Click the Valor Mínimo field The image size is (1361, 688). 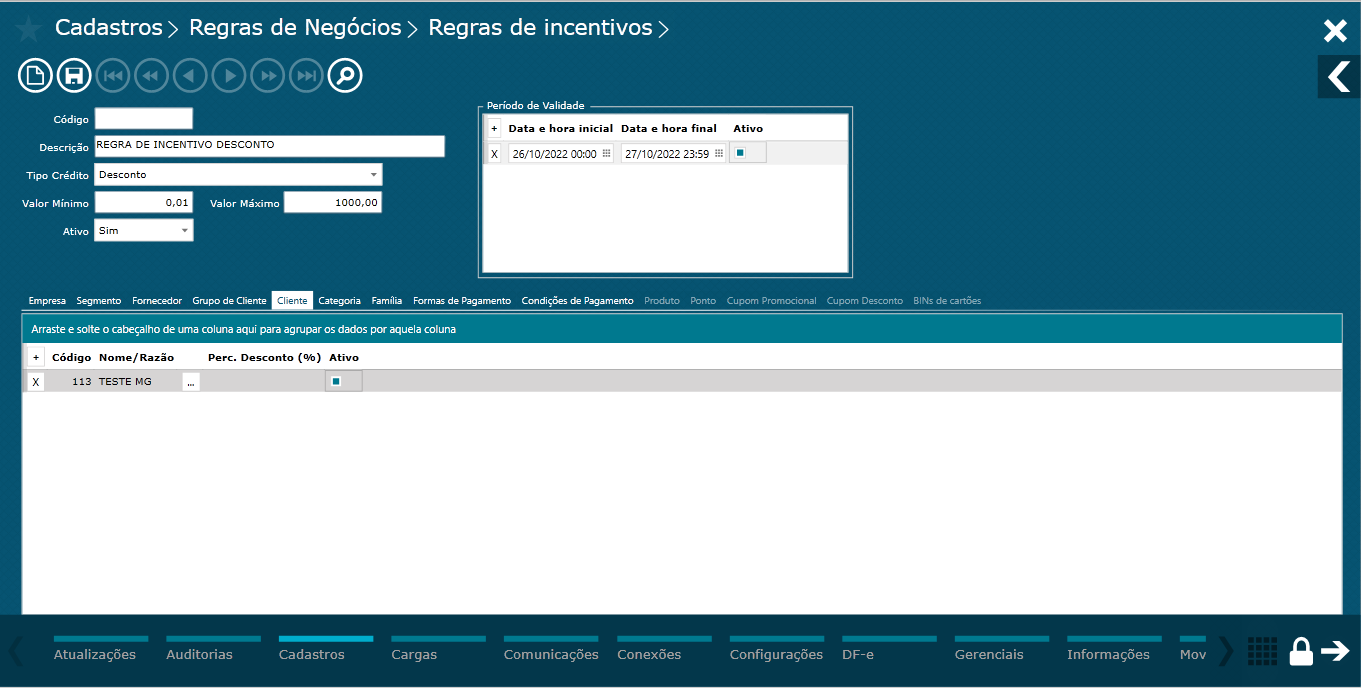click(144, 202)
